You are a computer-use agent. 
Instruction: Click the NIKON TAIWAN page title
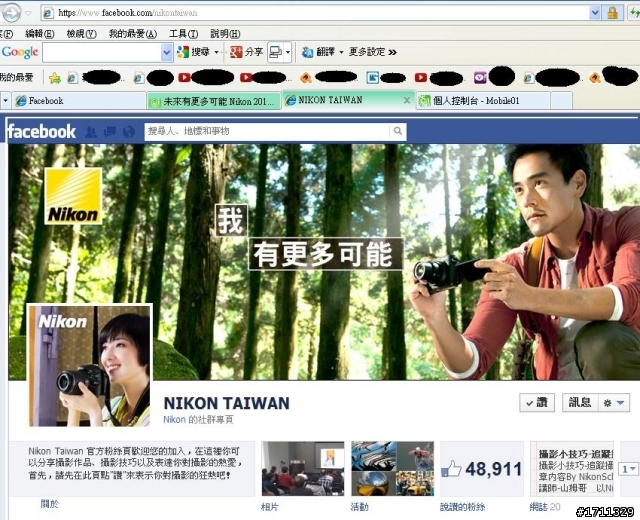[227, 403]
